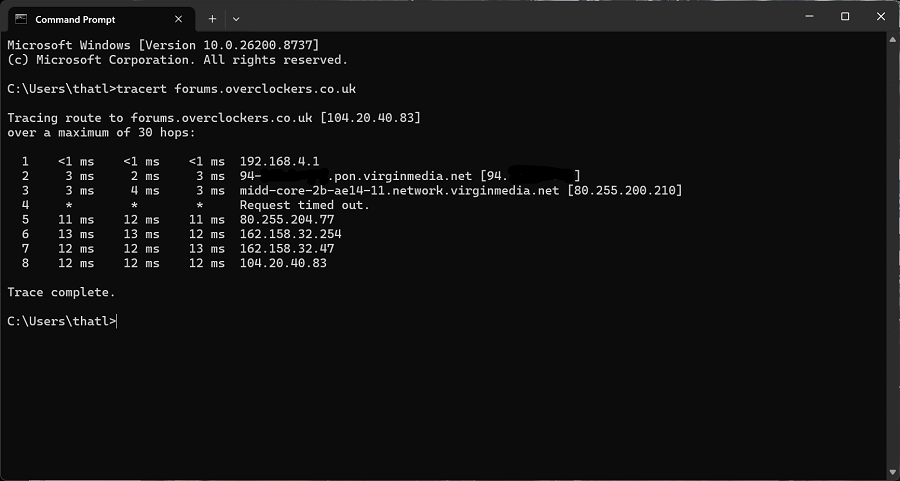The width and height of the screenshot is (900, 481).
Task: Click the active prompt line C:\Users\thatl>
Action: pyautogui.click(x=62, y=321)
